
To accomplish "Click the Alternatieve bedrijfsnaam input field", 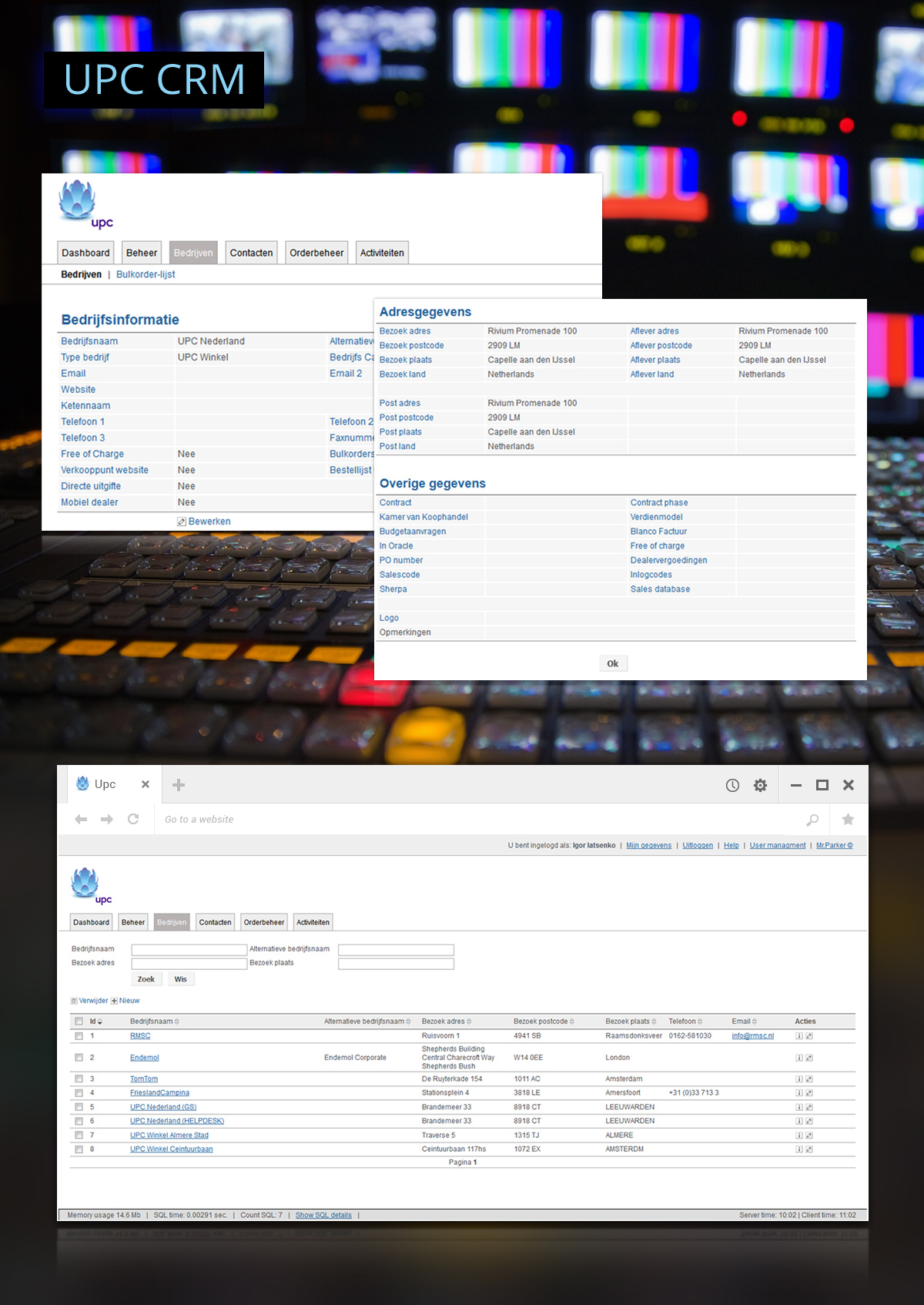I will click(x=396, y=950).
